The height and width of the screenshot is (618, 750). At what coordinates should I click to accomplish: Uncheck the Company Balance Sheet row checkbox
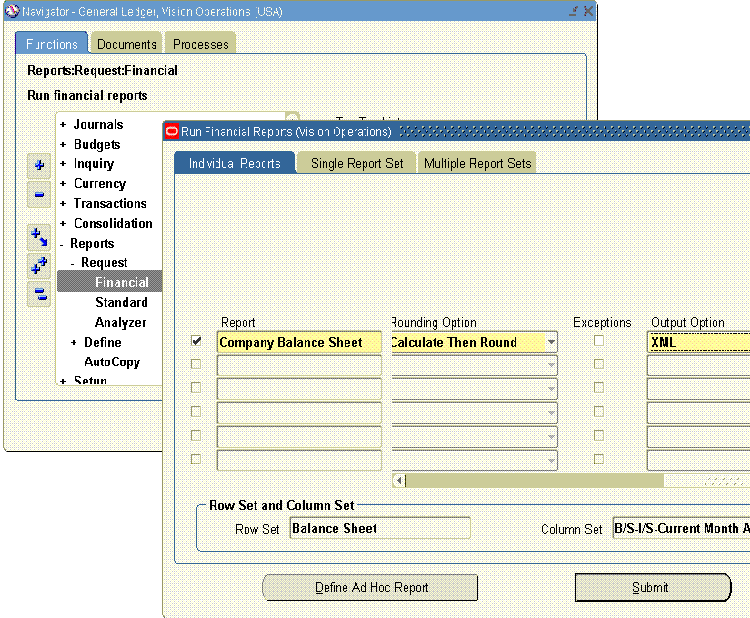pos(196,341)
